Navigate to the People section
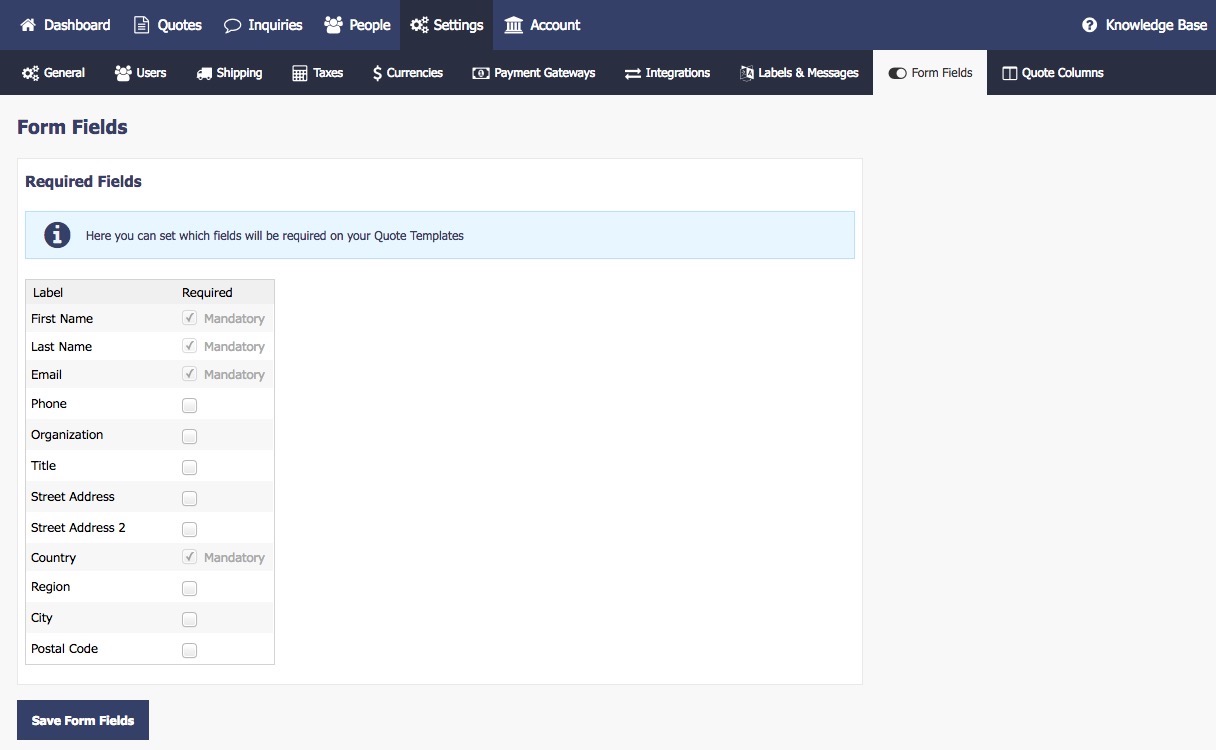This screenshot has width=1216, height=750. tap(357, 25)
